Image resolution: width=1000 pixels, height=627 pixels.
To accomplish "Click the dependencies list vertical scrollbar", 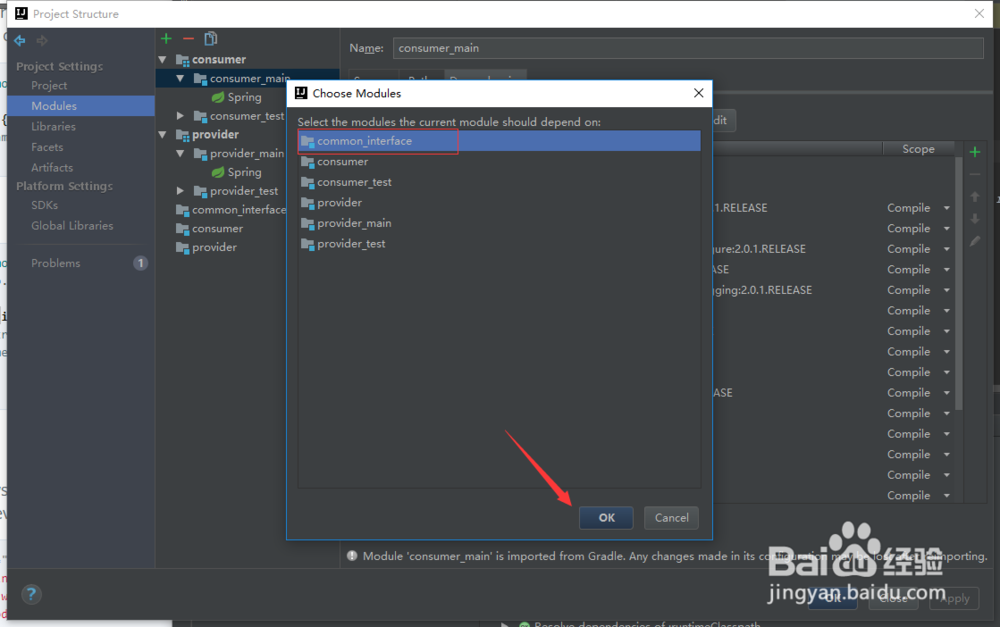I will coord(959,284).
